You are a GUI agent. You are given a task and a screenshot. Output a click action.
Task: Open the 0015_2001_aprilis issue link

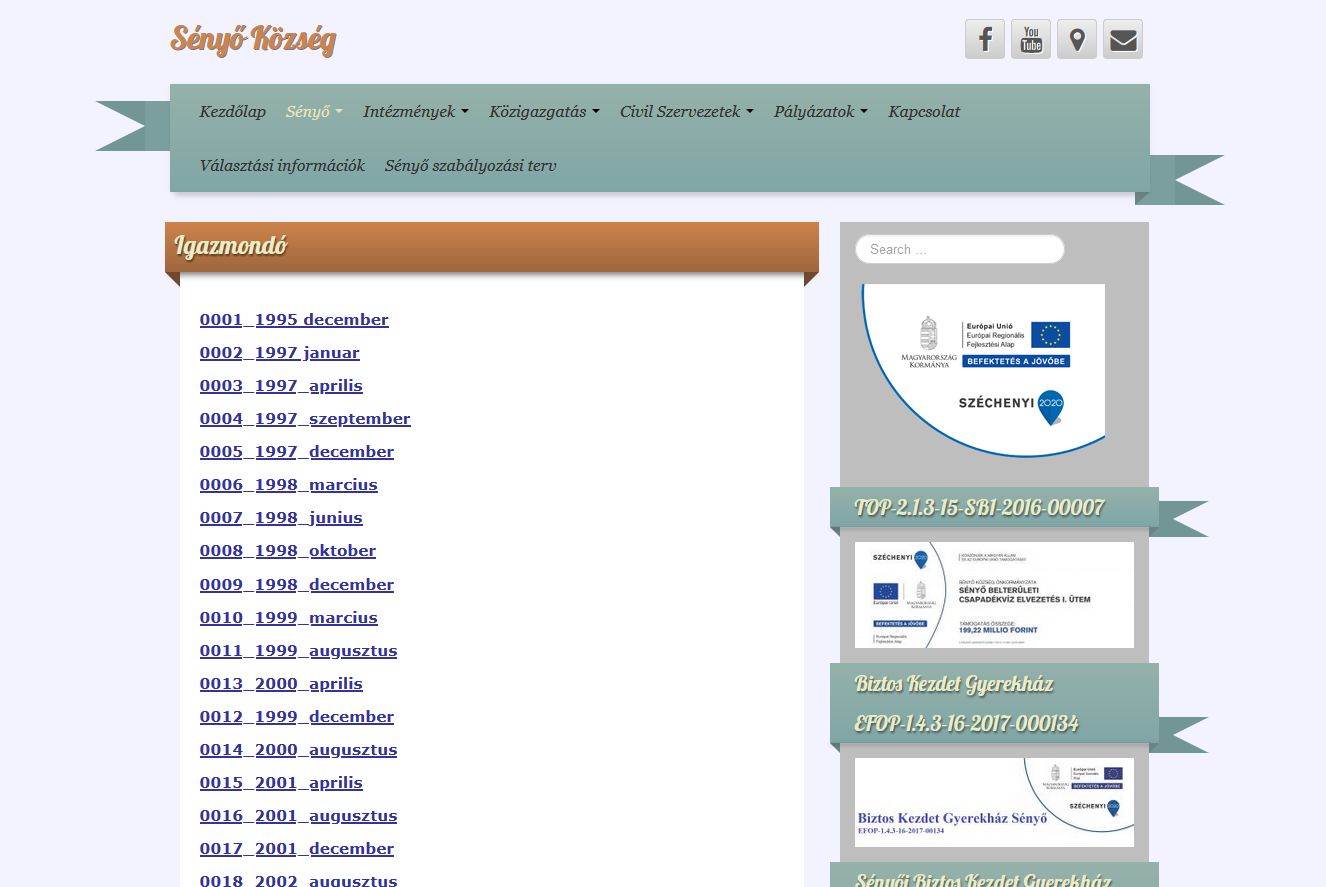tap(281, 783)
